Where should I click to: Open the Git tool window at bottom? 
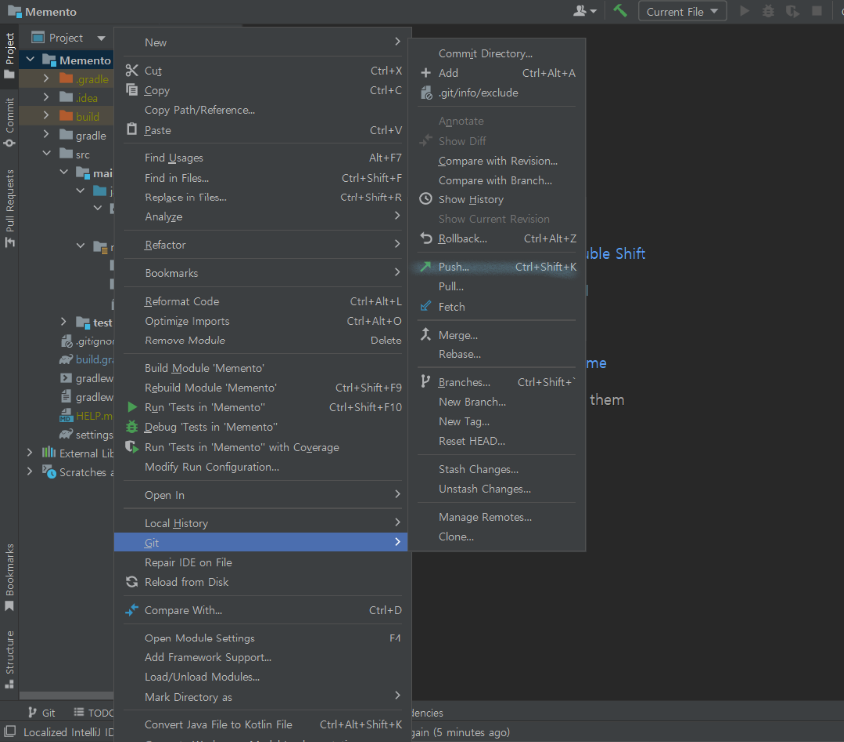(42, 712)
